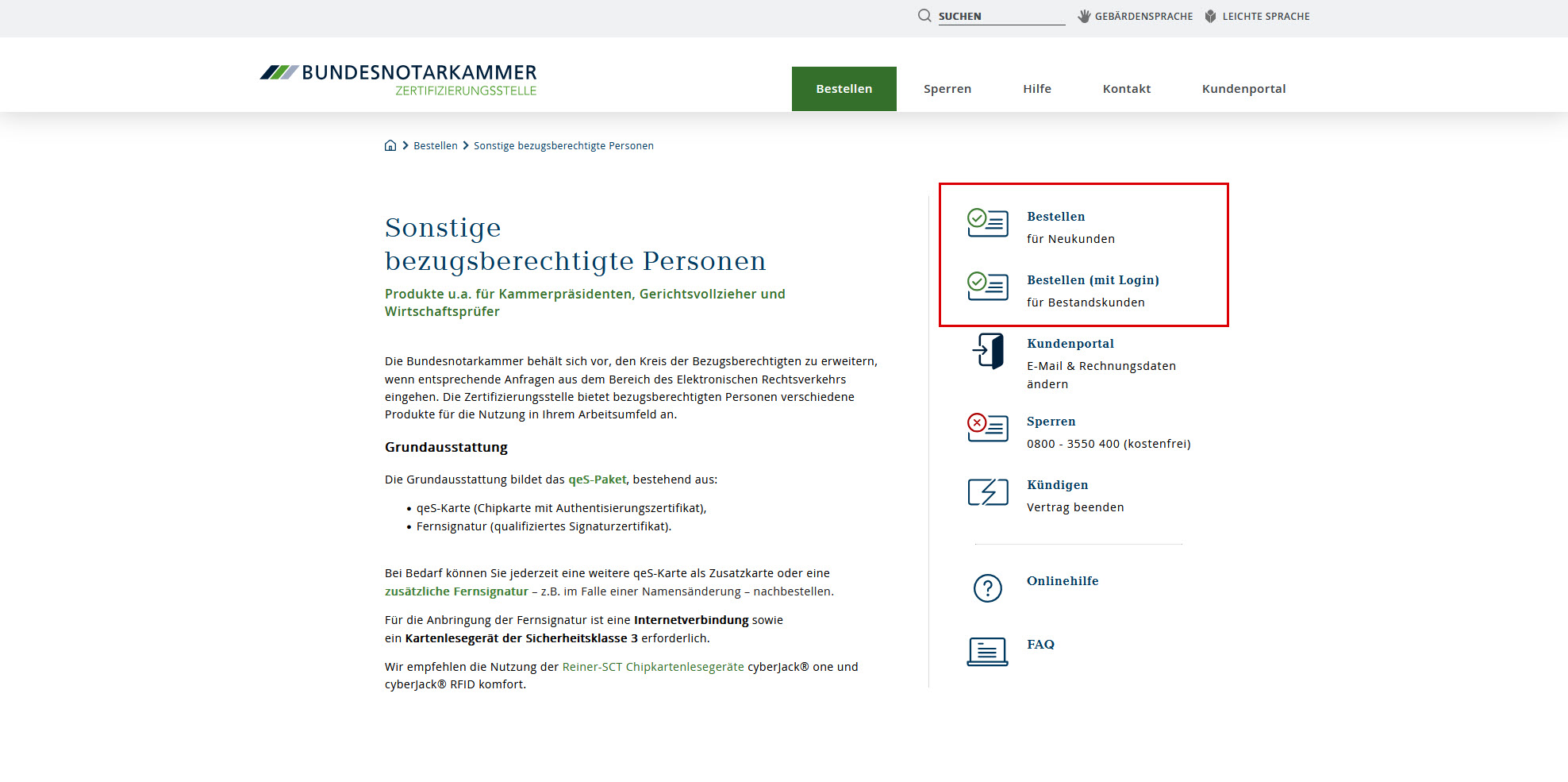Open the Sperren navigation menu item
Screen dimensions: 1568x782
coord(947,89)
